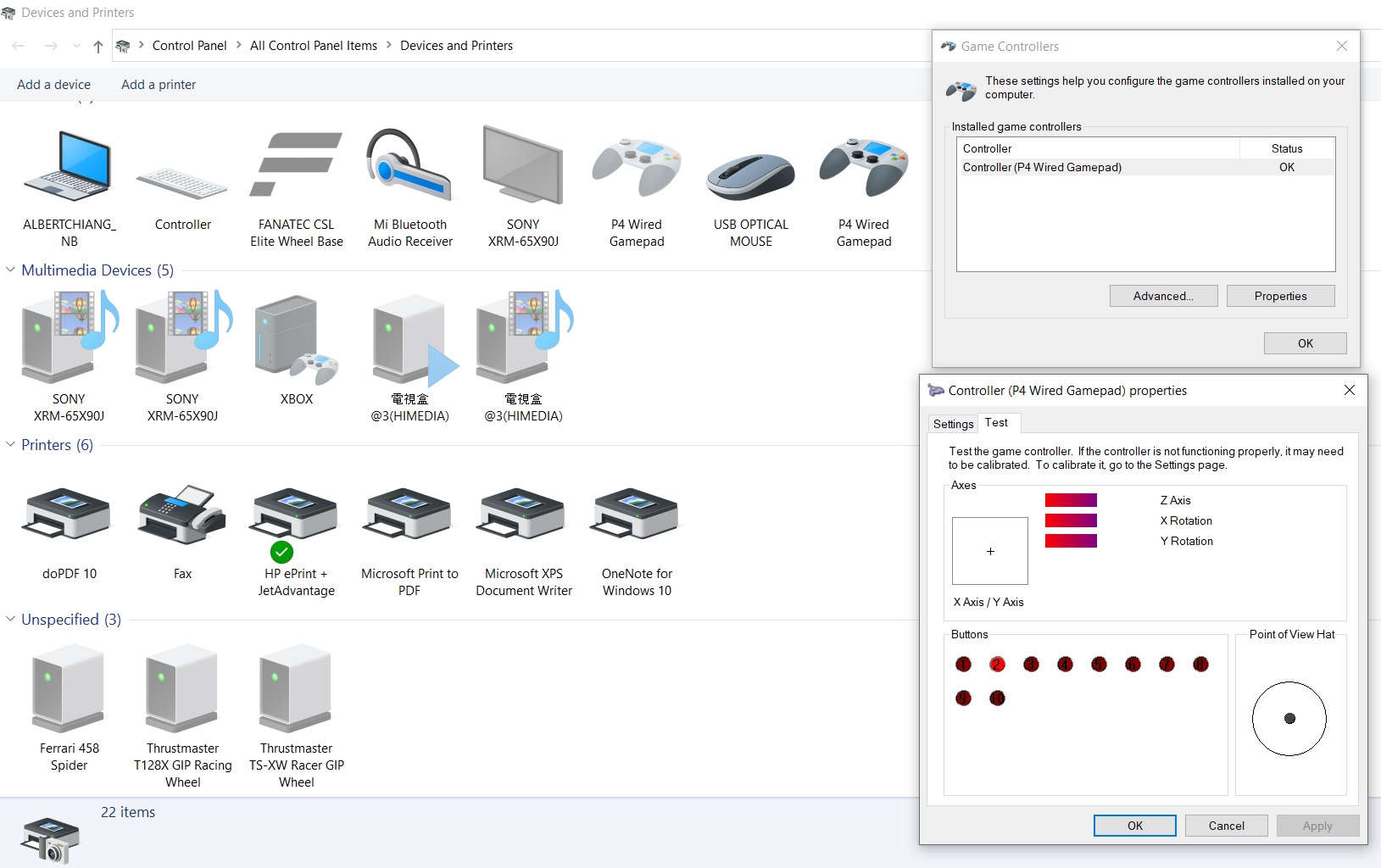The image size is (1381, 868).
Task: Click the All Control Panel Items breadcrumb
Action: pyautogui.click(x=314, y=46)
